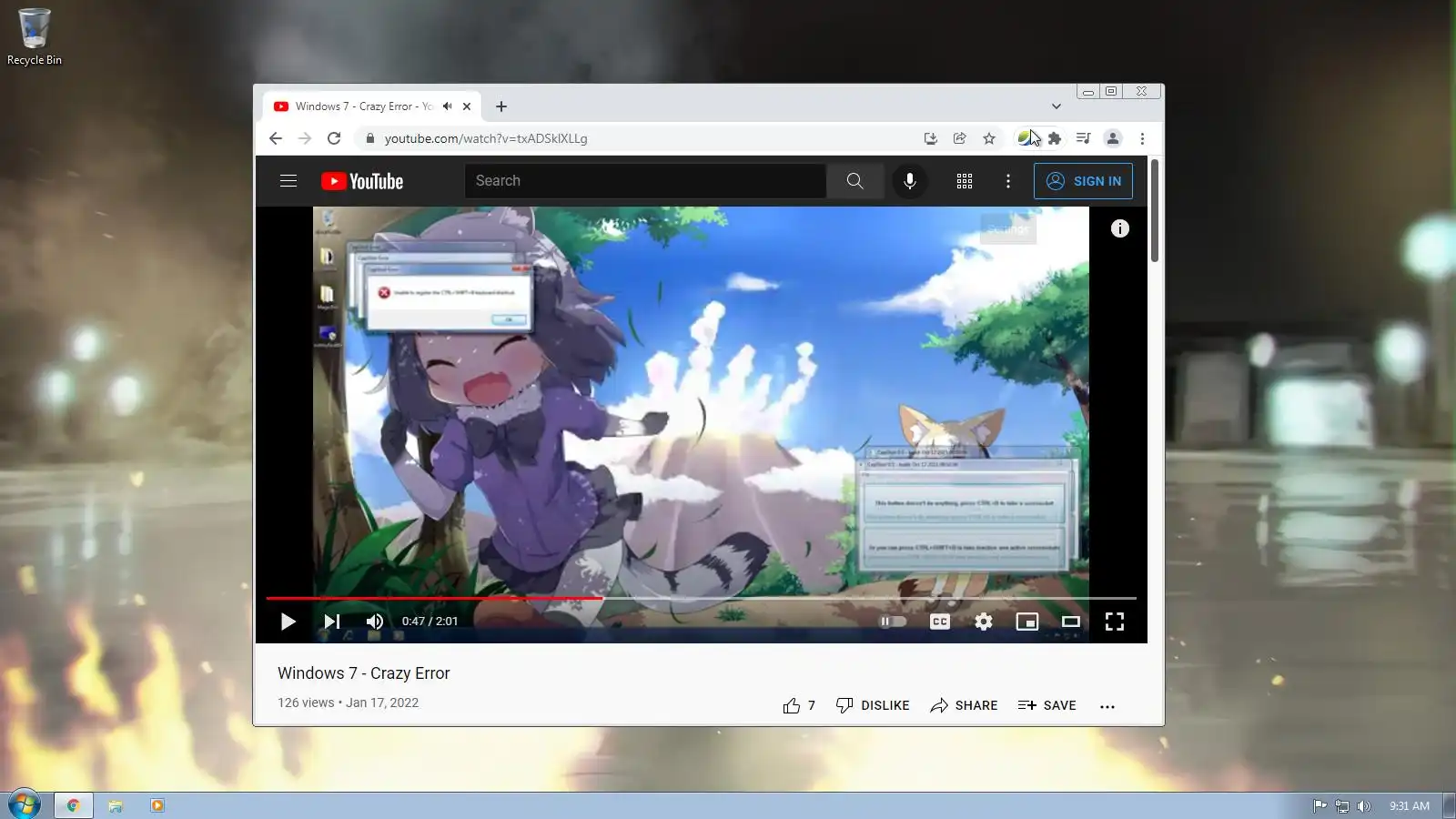Open the Chrome profile menu
1456x819 pixels.
point(1112,138)
